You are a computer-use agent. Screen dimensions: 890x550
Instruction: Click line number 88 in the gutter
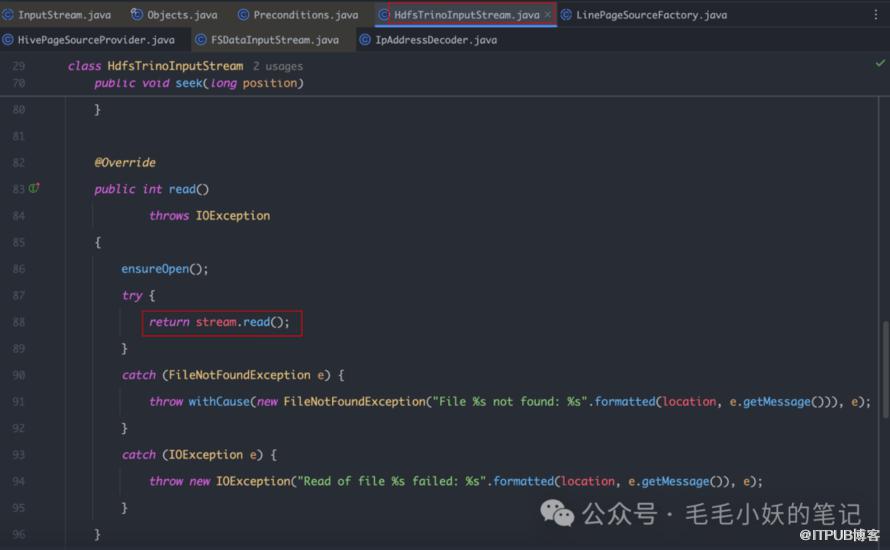click(x=18, y=322)
